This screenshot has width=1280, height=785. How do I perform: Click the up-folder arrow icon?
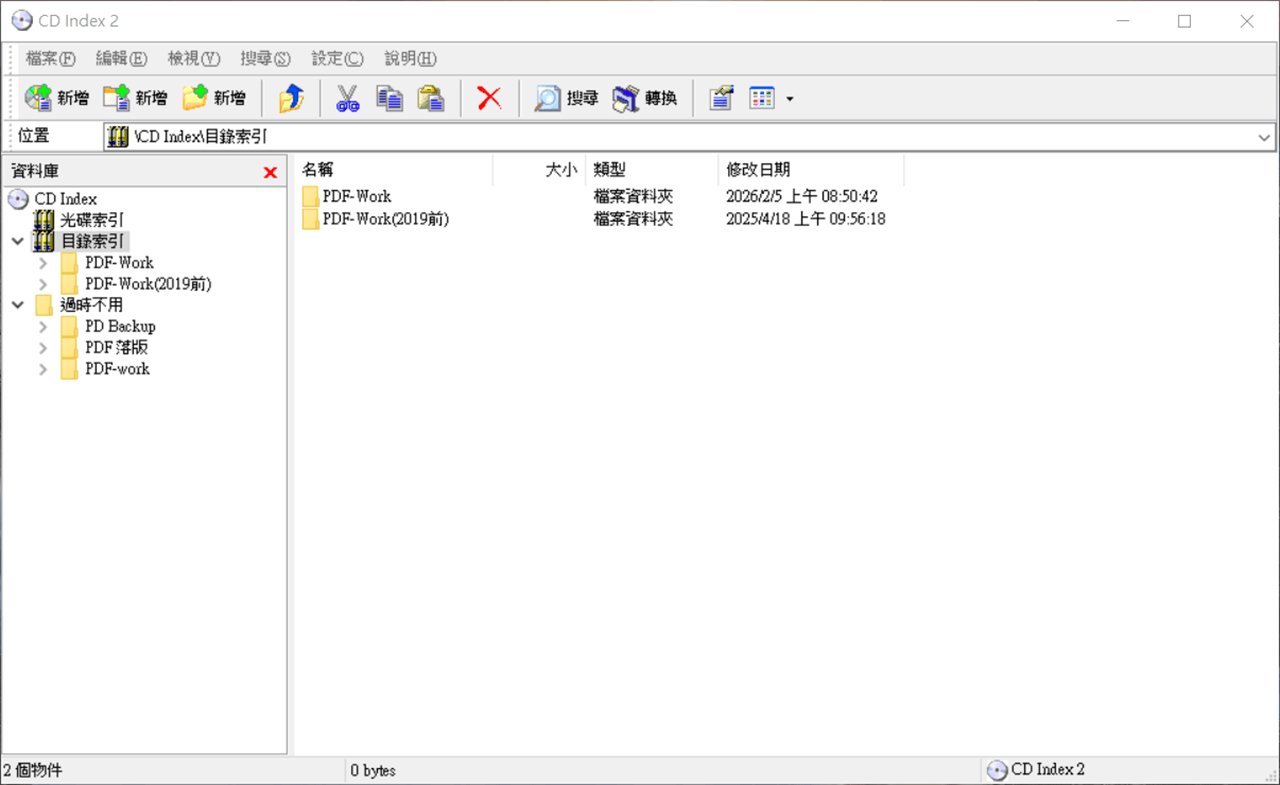[291, 98]
